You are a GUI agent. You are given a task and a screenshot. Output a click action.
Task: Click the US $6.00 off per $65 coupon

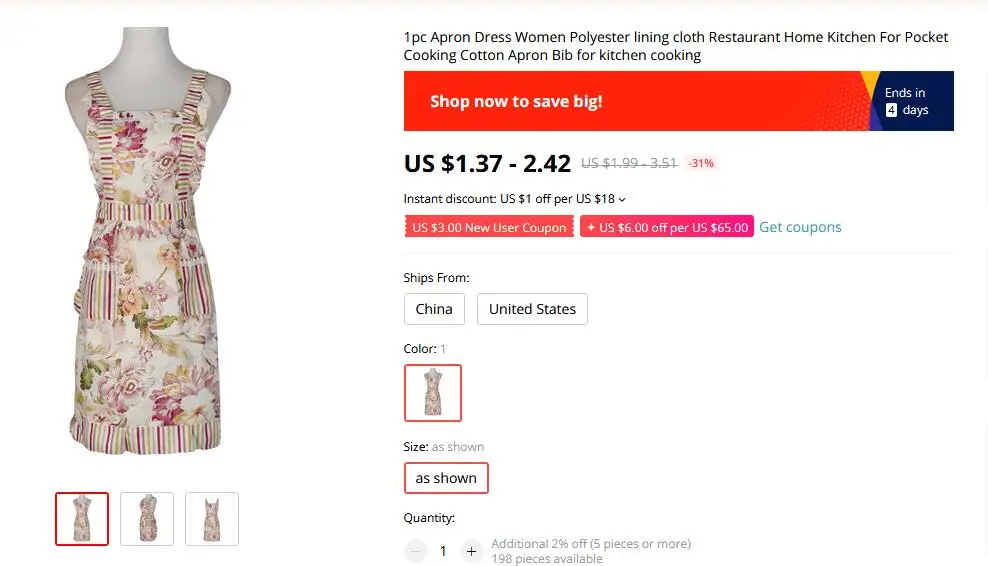click(x=667, y=227)
